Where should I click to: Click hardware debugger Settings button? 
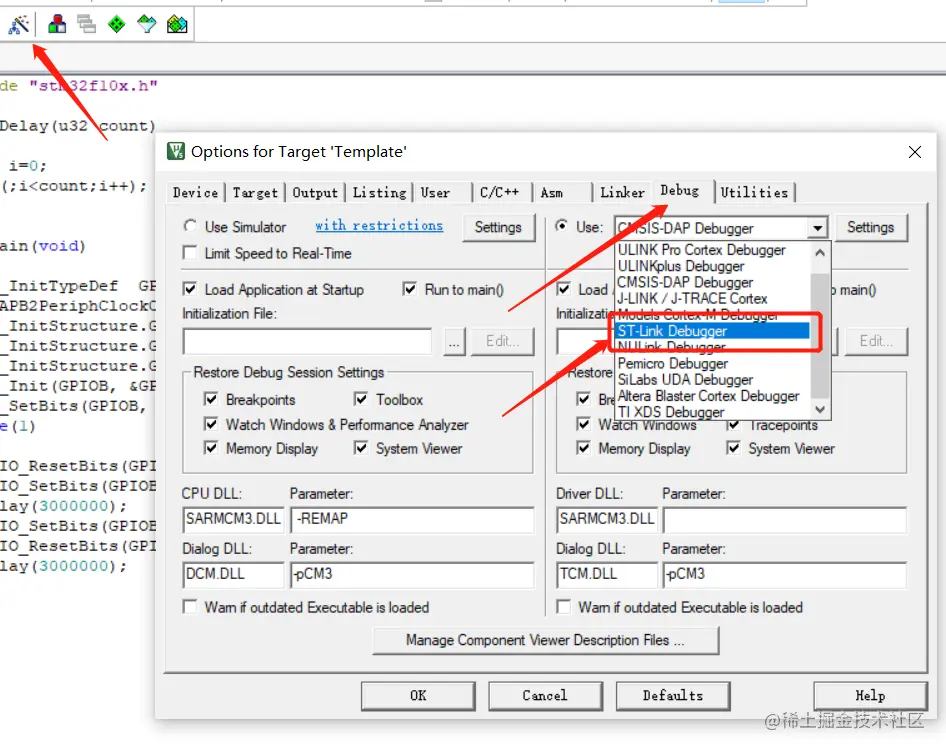pyautogui.click(x=870, y=228)
